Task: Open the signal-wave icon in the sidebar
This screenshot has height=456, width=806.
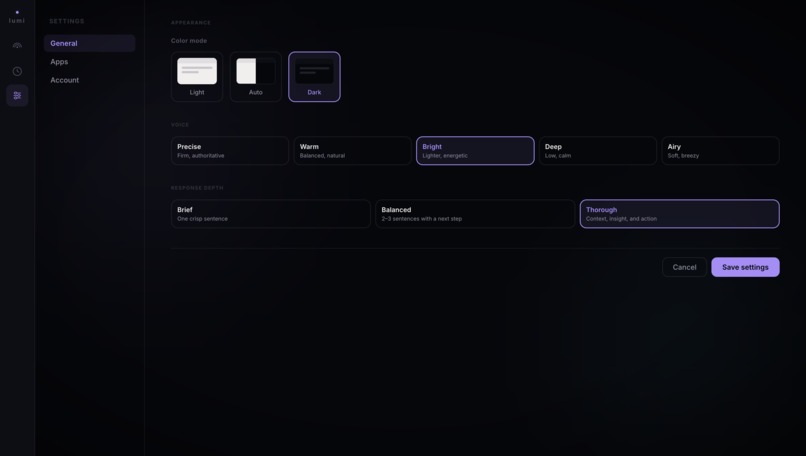Action: coord(17,45)
